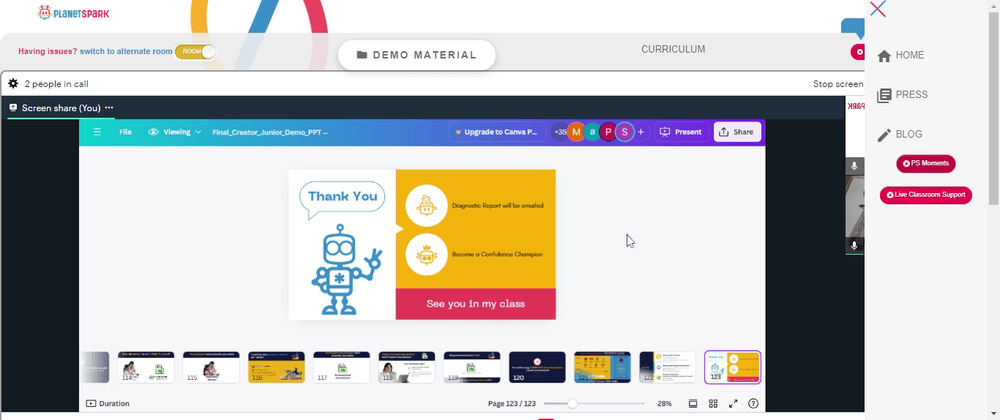
Task: Click the teal 'a' collaborator avatar
Action: tap(592, 132)
